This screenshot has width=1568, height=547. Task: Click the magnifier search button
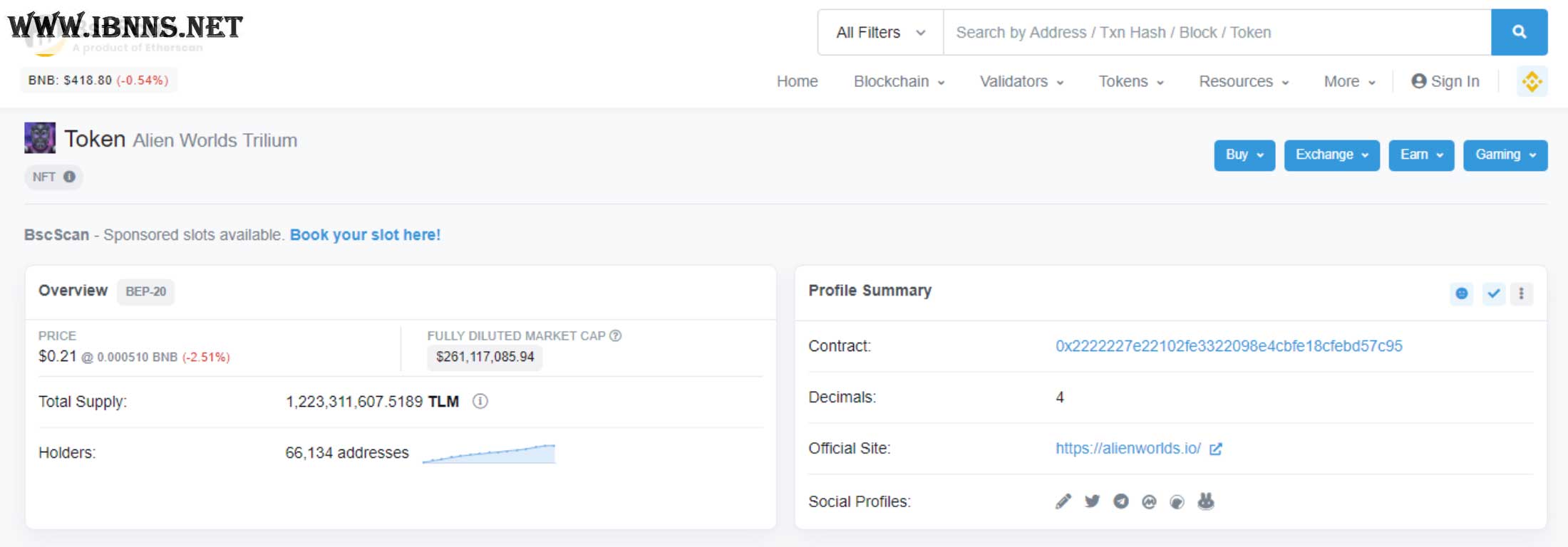pyautogui.click(x=1519, y=32)
